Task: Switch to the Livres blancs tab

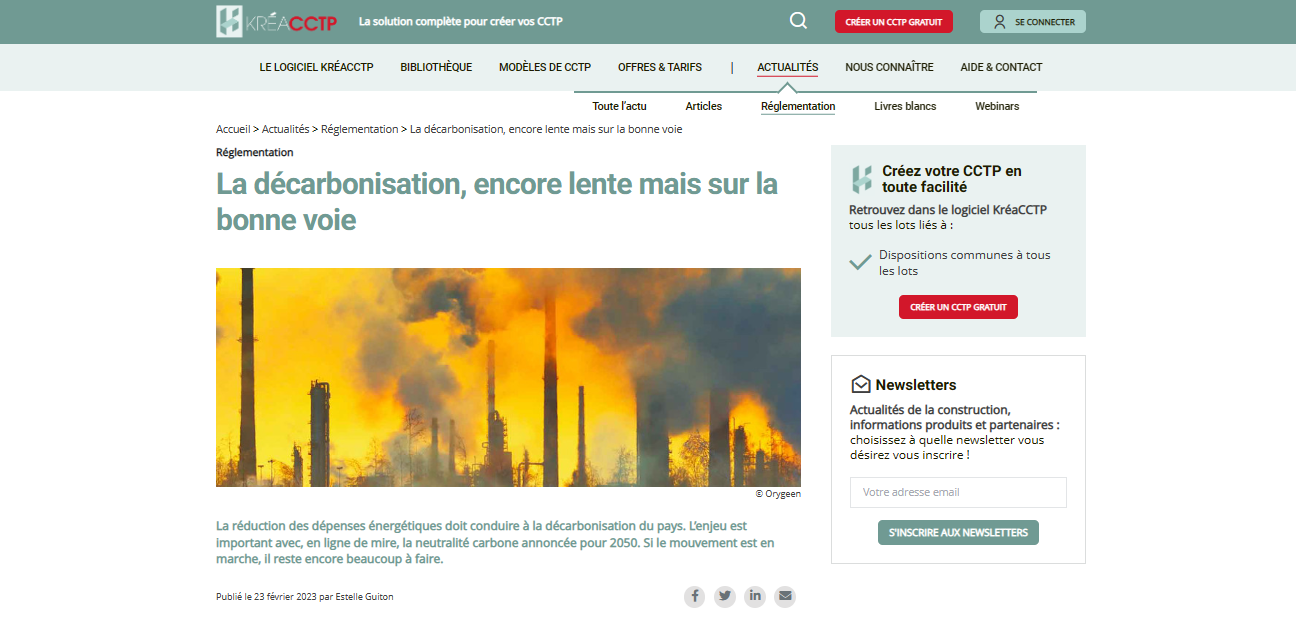Action: coord(905,106)
